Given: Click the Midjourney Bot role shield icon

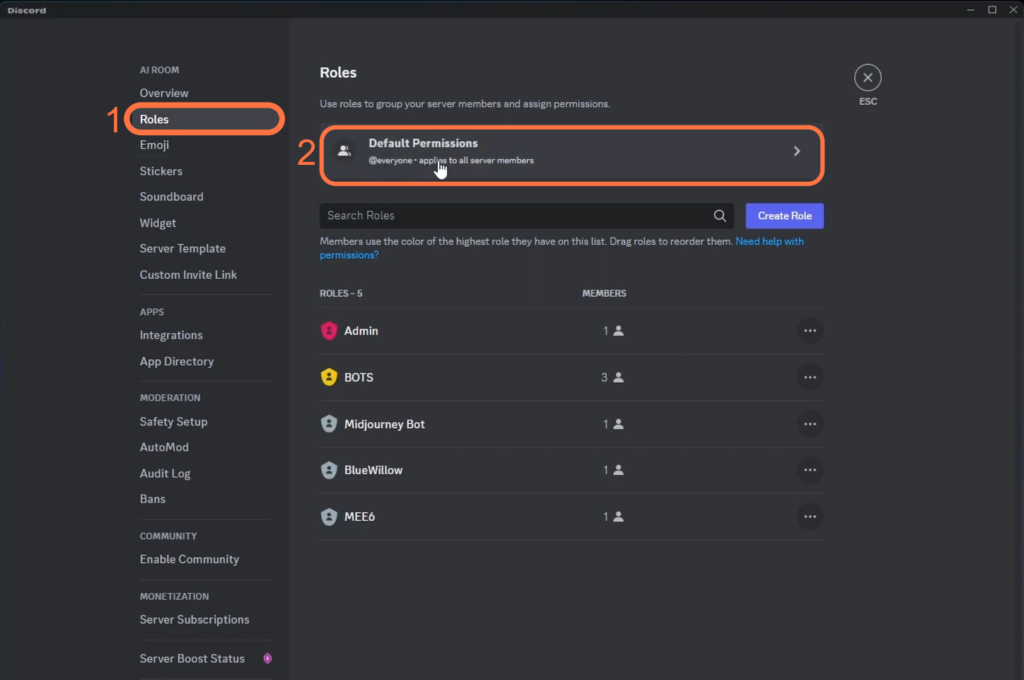Looking at the screenshot, I should [x=329, y=424].
